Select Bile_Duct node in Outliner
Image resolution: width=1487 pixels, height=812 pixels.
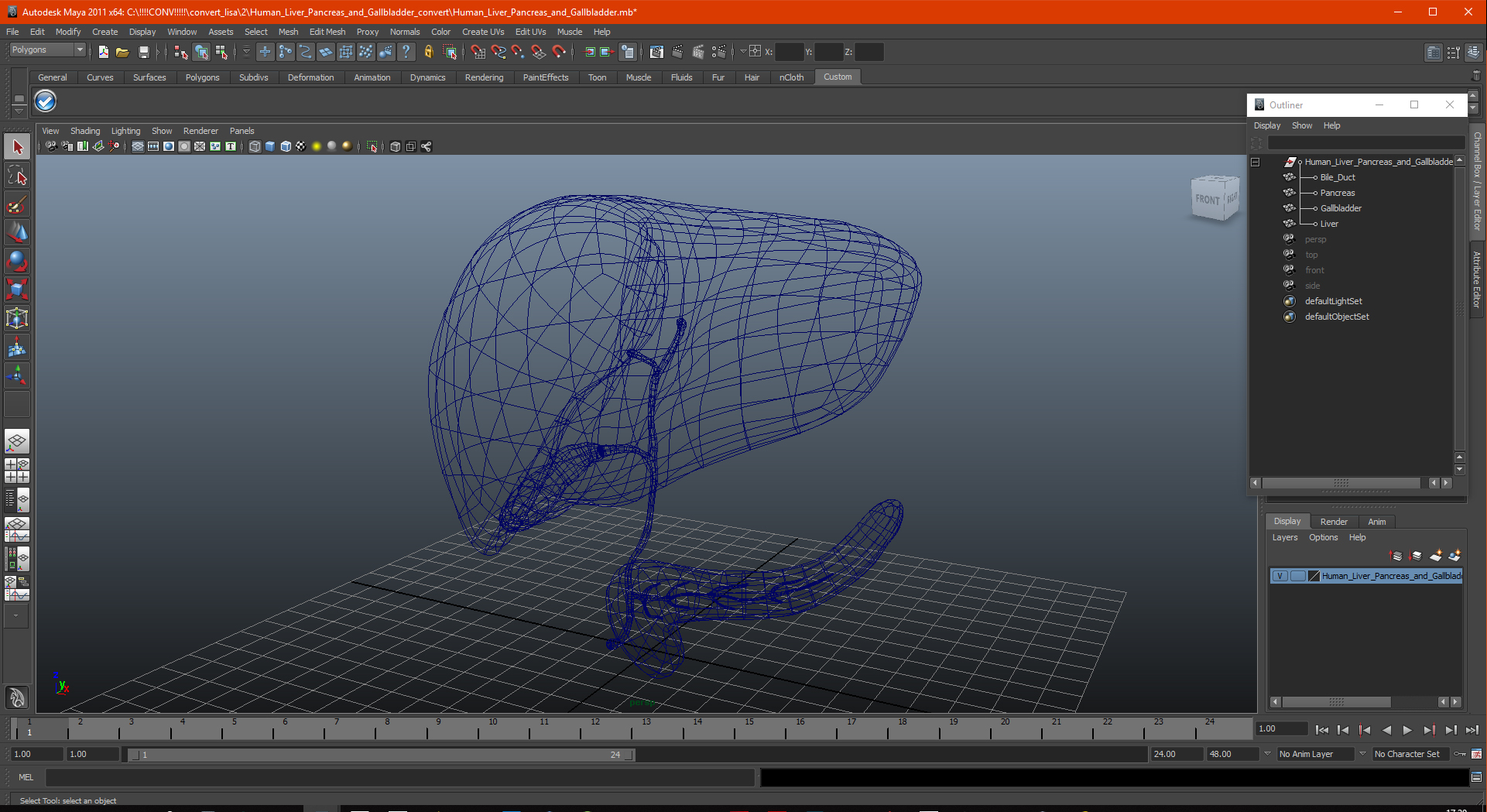[1338, 177]
